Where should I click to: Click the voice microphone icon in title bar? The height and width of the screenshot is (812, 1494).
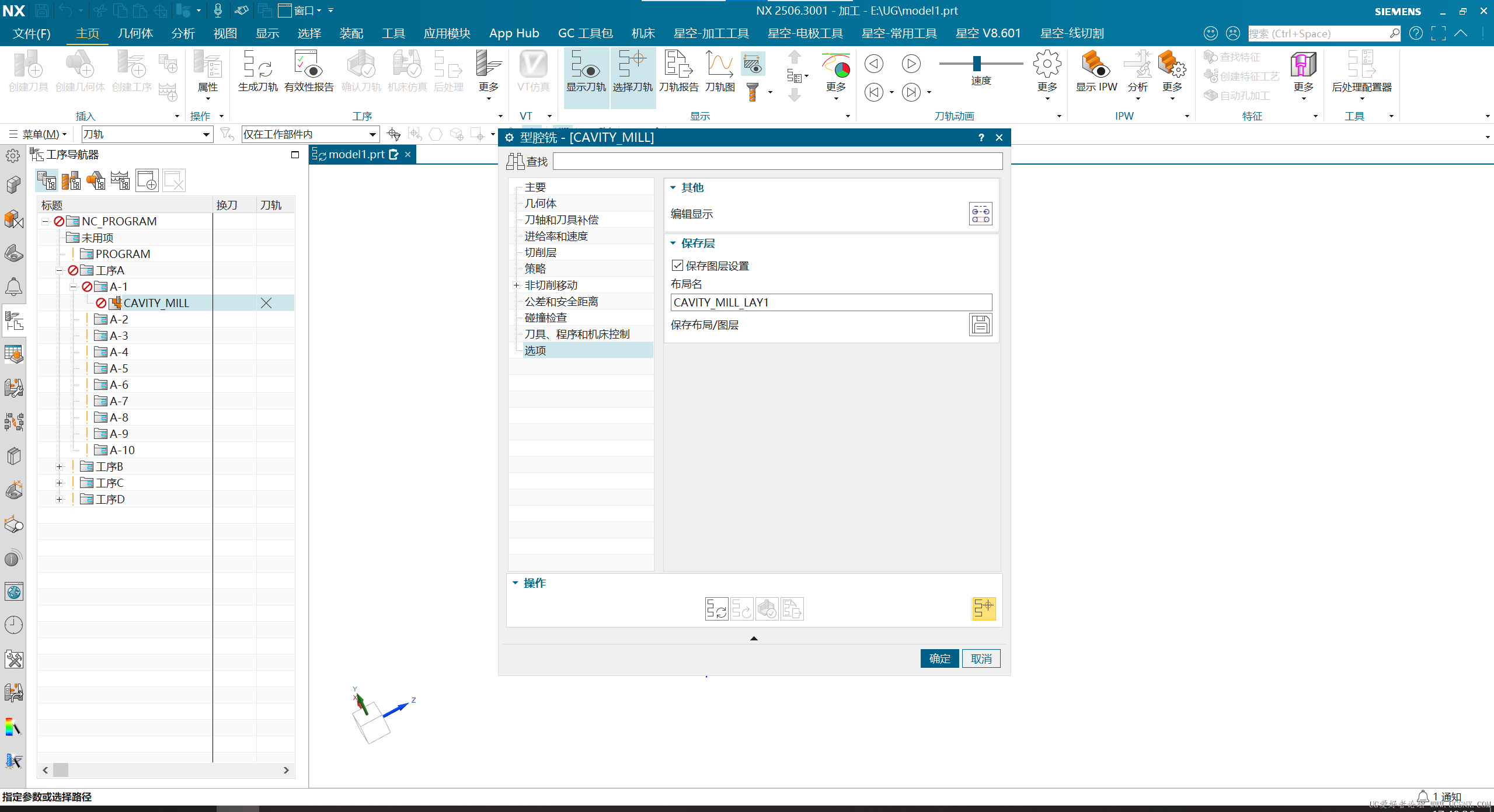pyautogui.click(x=218, y=11)
